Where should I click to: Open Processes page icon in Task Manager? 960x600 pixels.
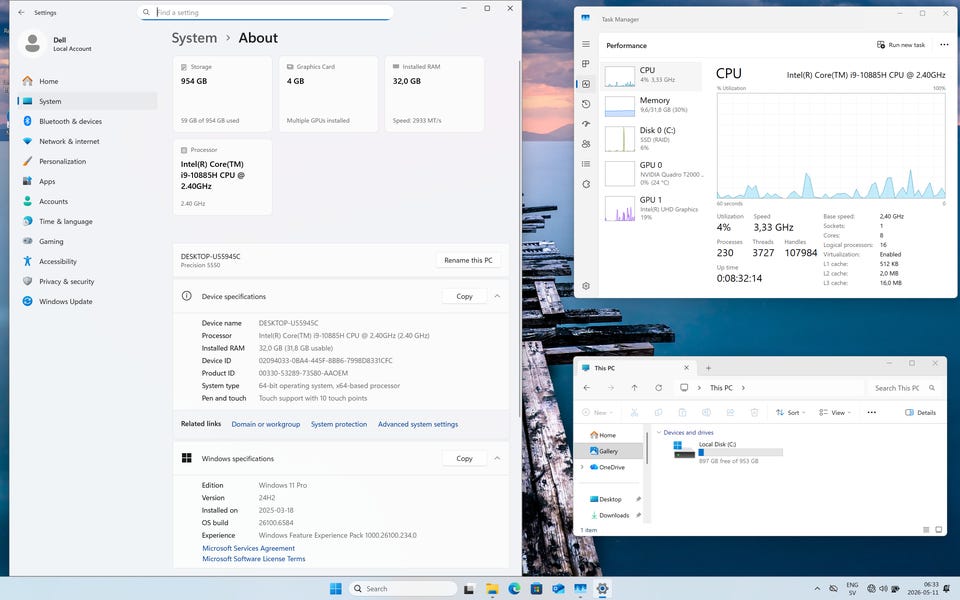point(586,64)
